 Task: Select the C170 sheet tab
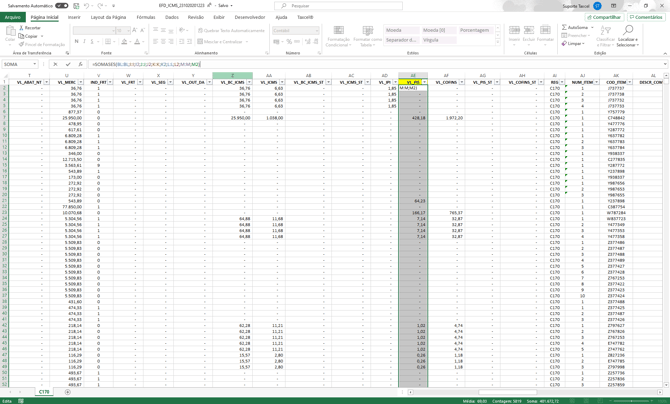(x=44, y=392)
